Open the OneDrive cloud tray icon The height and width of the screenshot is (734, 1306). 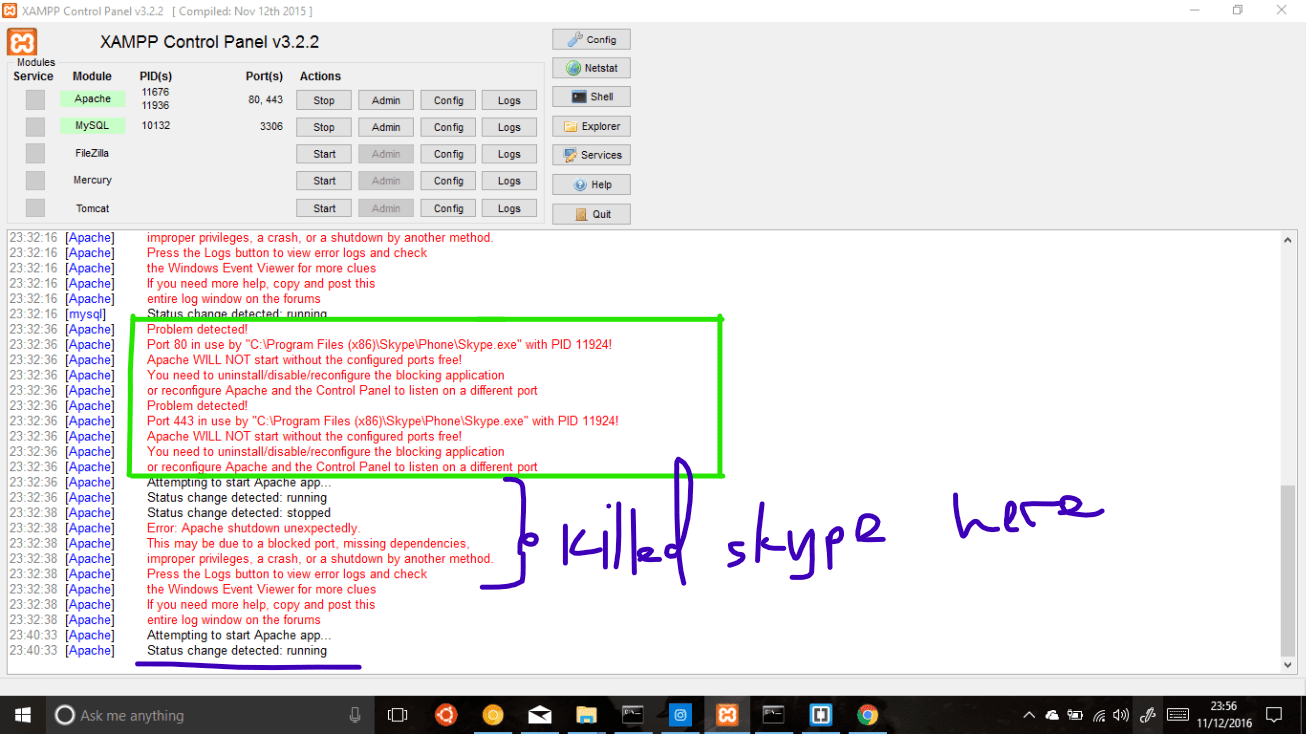pyautogui.click(x=1052, y=715)
